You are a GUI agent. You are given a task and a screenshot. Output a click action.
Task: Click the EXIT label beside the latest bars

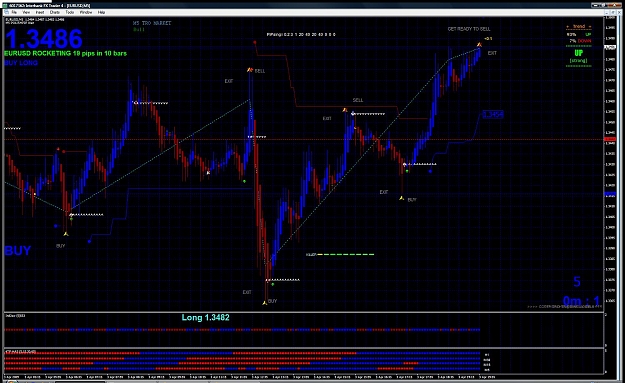click(x=492, y=53)
